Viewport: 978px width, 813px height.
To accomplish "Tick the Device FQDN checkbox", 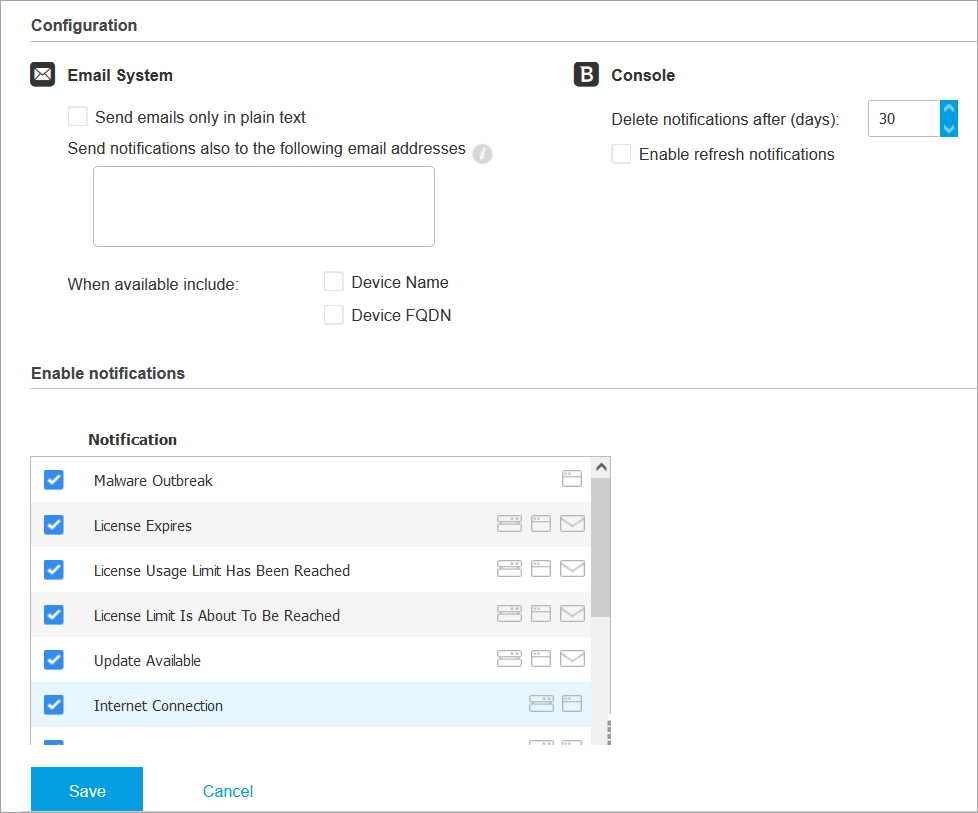I will (334, 315).
